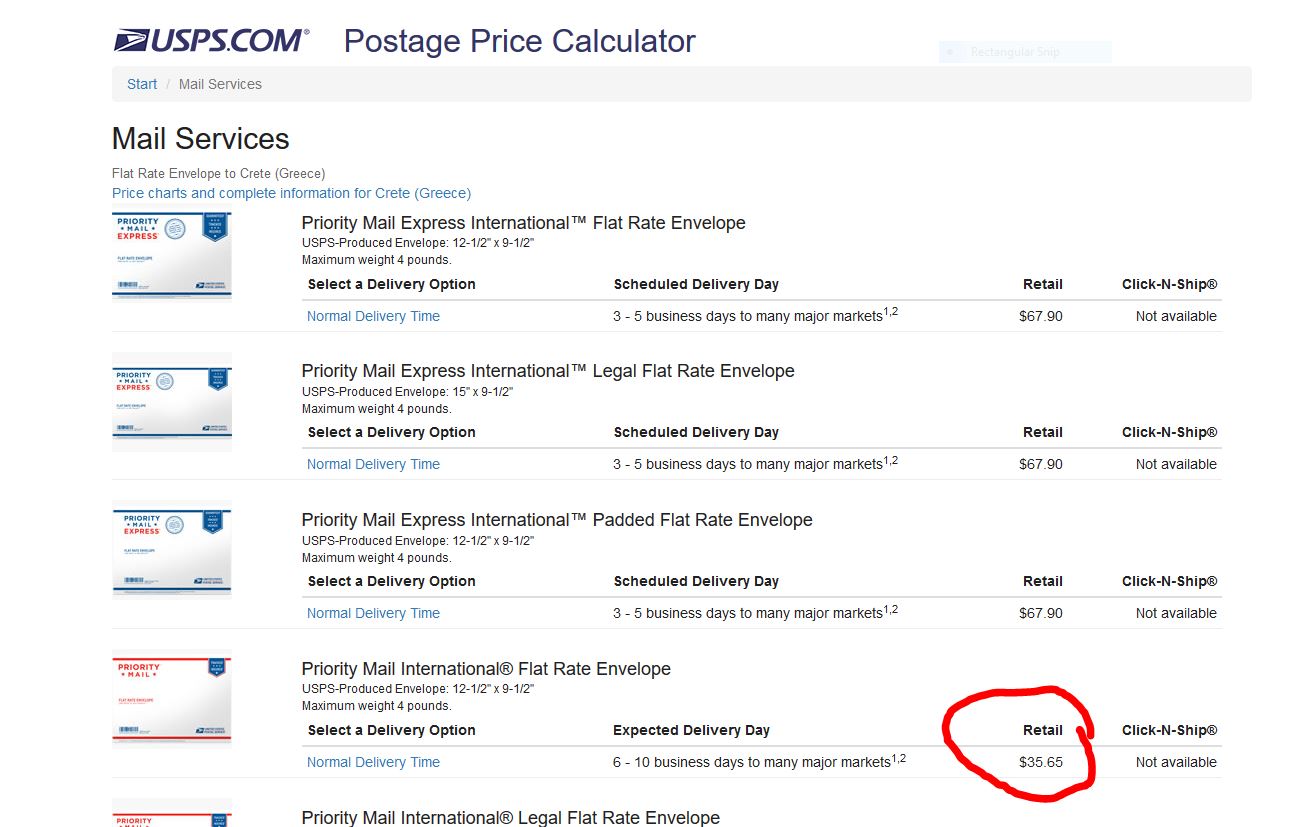
Task: Click Priority Mail Express International Padded Flat Rate Envelope heading
Action: (x=557, y=520)
